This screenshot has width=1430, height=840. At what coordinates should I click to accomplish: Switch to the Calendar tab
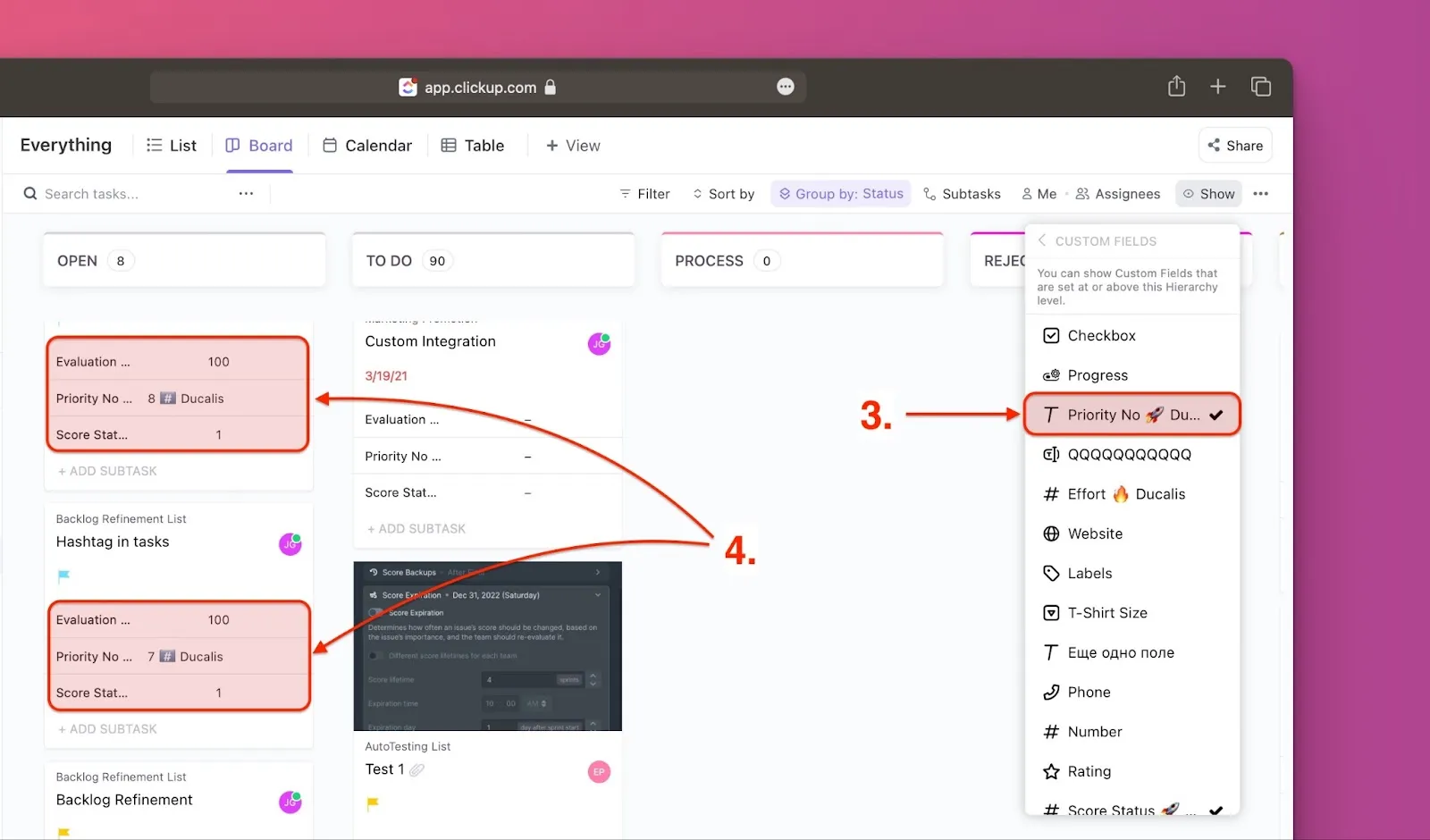coord(367,145)
